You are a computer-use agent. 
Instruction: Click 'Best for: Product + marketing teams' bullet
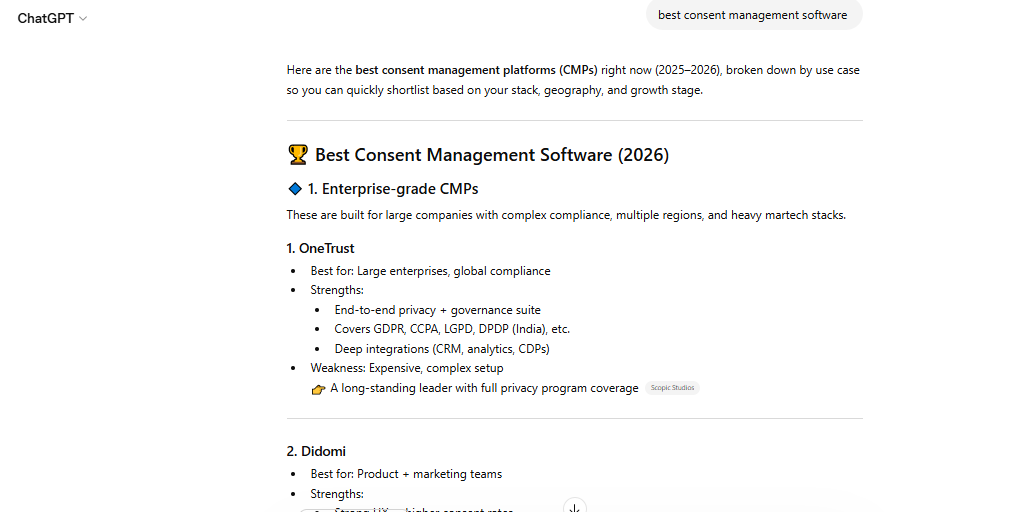click(x=406, y=474)
